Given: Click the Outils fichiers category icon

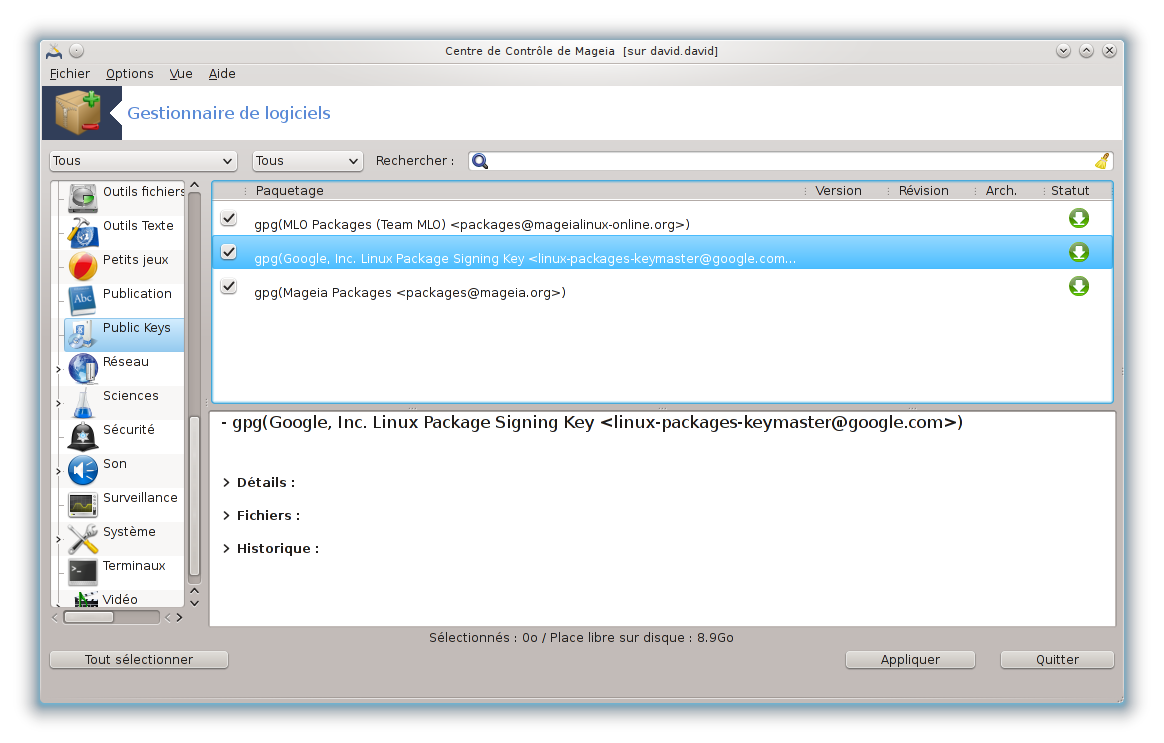Looking at the screenshot, I should 82,197.
